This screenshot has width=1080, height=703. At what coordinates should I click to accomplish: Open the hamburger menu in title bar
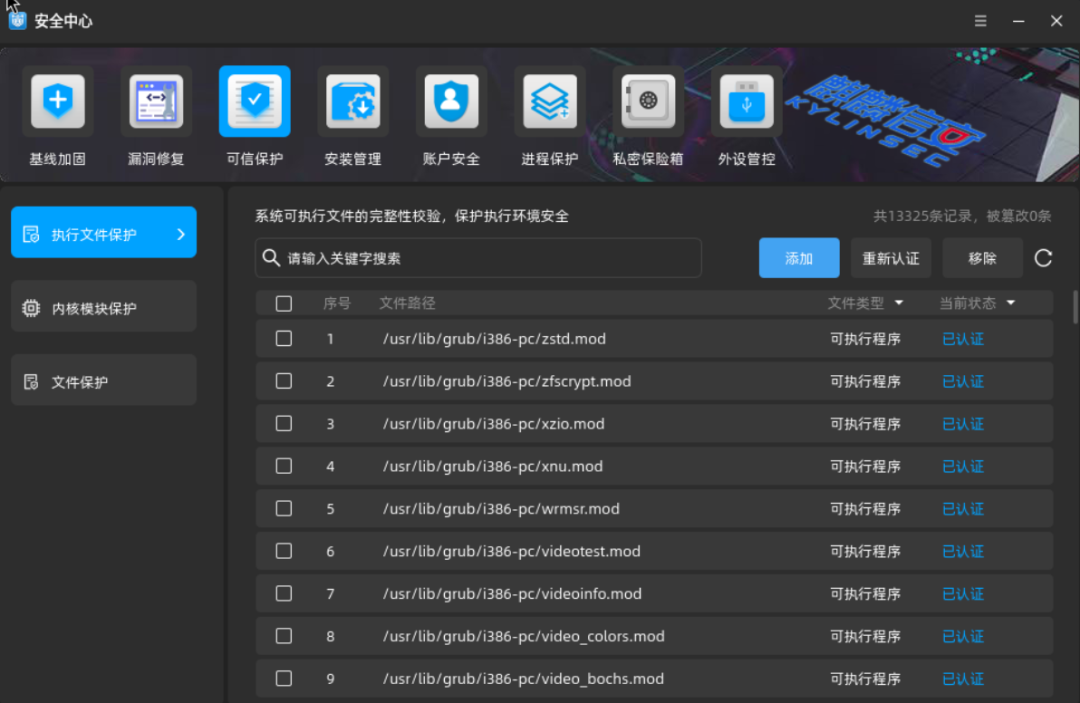[x=980, y=21]
